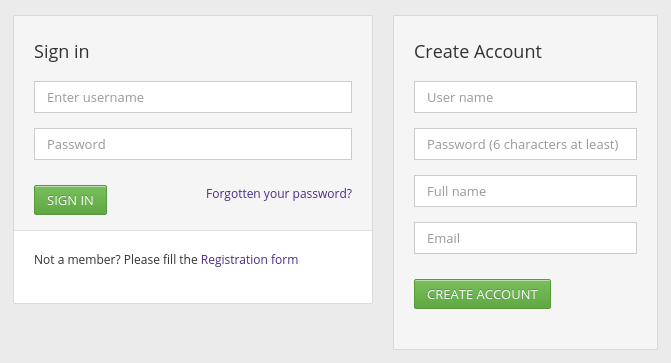Place cursor in the login username box
The height and width of the screenshot is (363, 671).
coord(193,97)
